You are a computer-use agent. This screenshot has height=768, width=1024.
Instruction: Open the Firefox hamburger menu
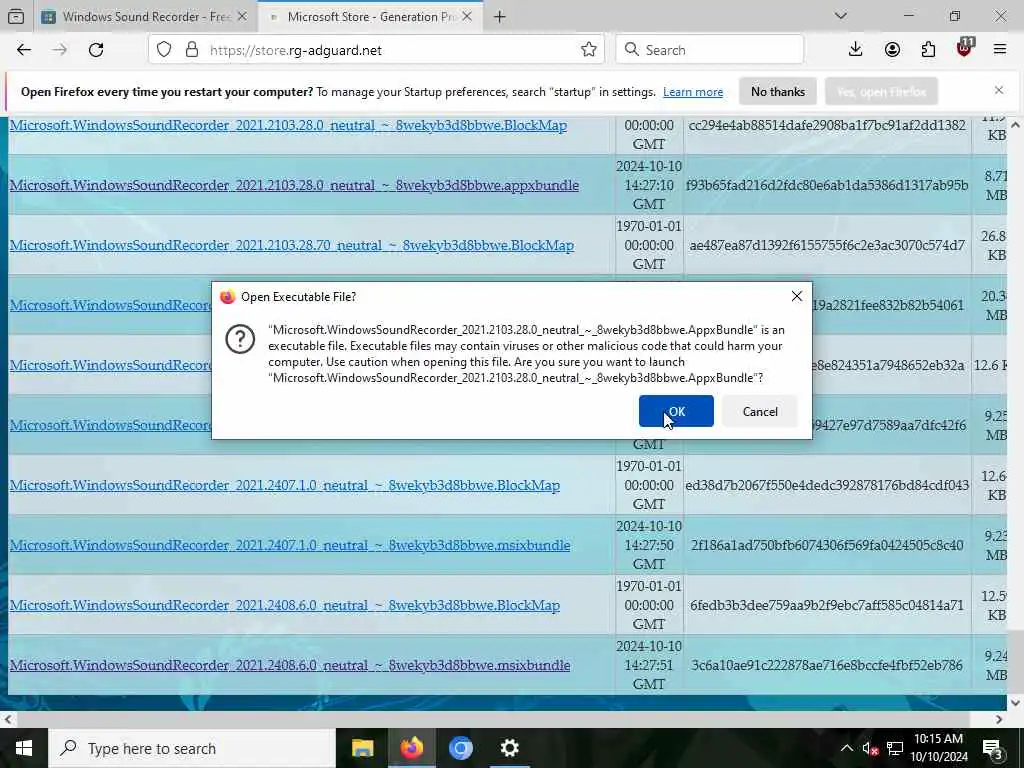999,50
